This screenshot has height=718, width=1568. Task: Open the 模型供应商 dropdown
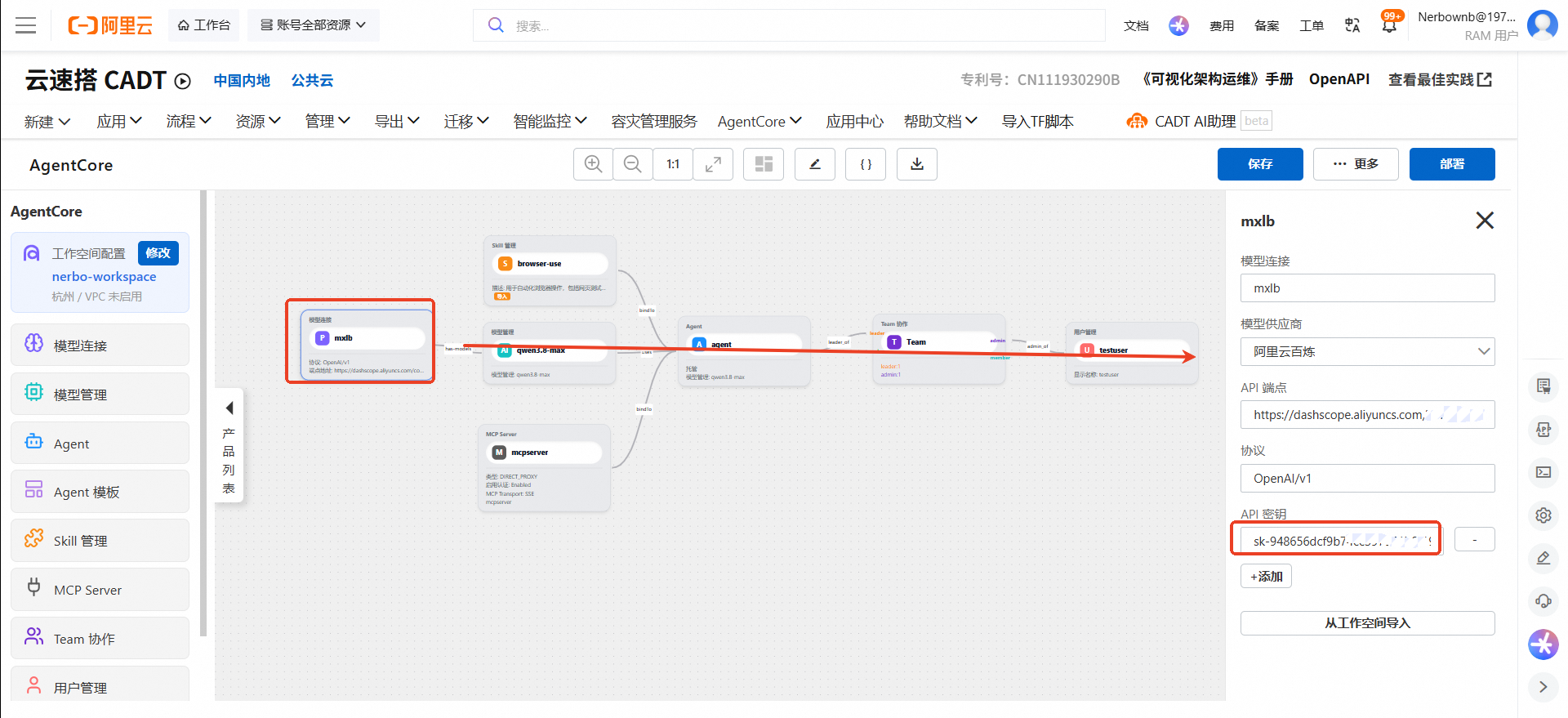click(1368, 352)
